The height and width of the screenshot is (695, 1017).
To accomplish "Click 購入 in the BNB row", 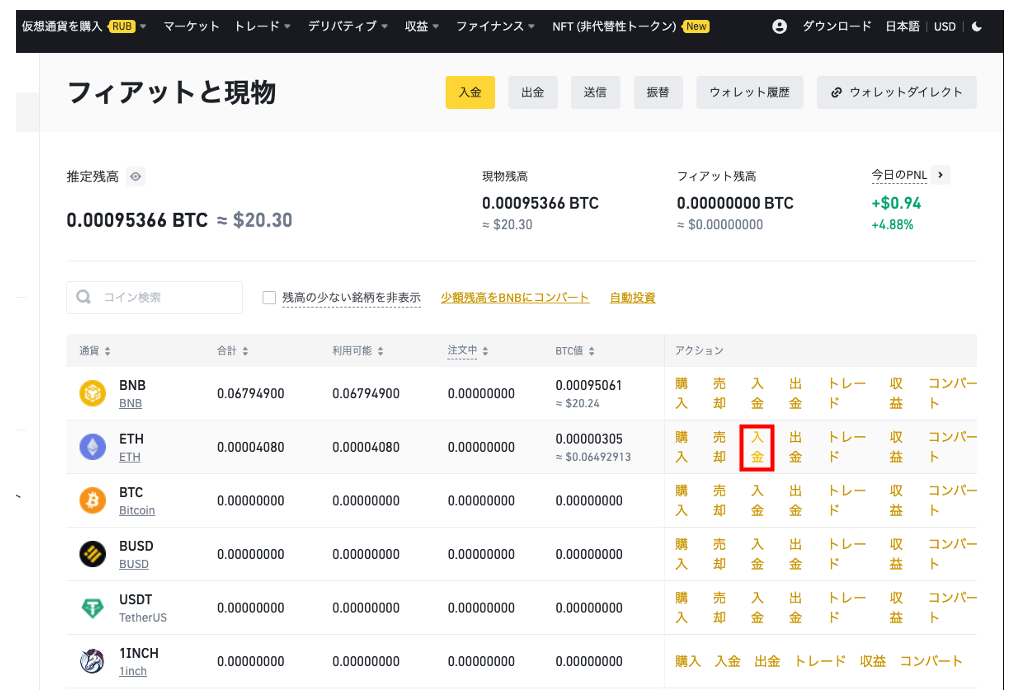I will 681,394.
